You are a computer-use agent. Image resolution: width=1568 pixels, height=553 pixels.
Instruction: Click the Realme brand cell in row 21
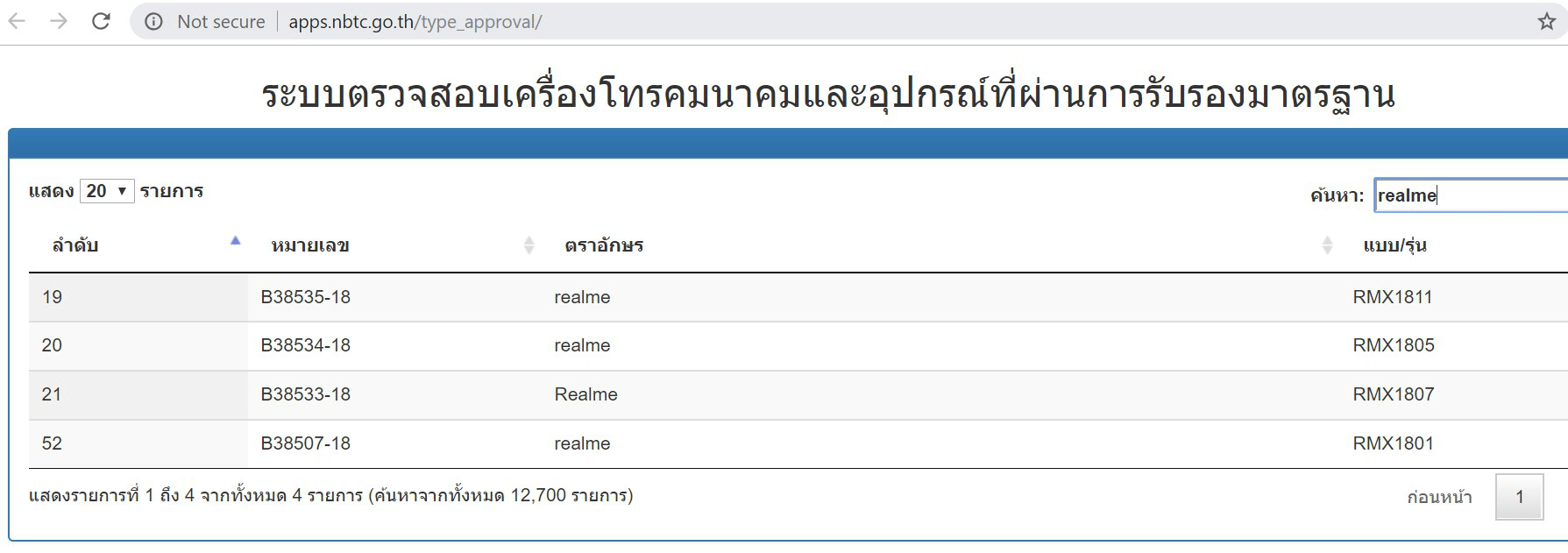pos(585,394)
